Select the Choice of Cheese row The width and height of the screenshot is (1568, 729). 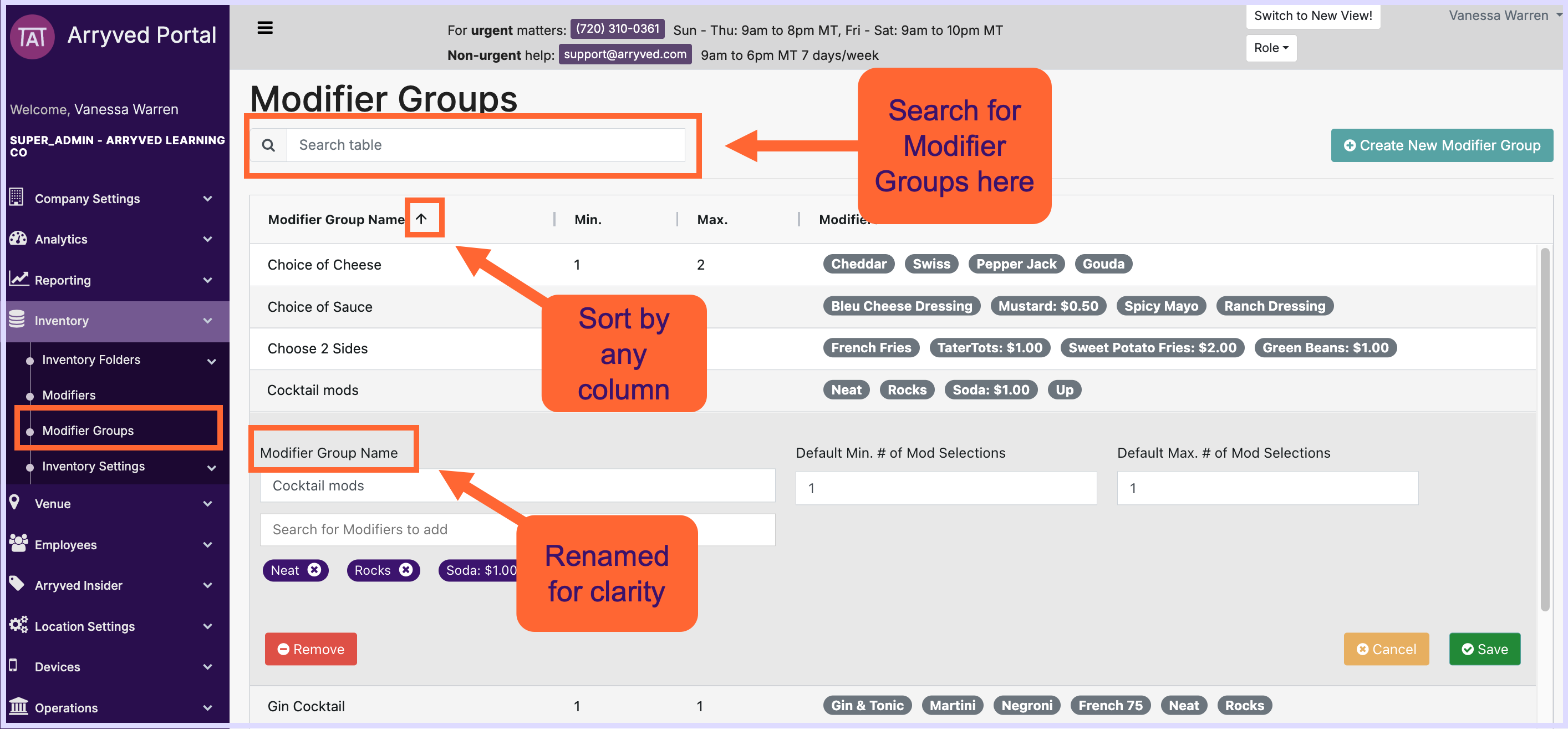(892, 264)
